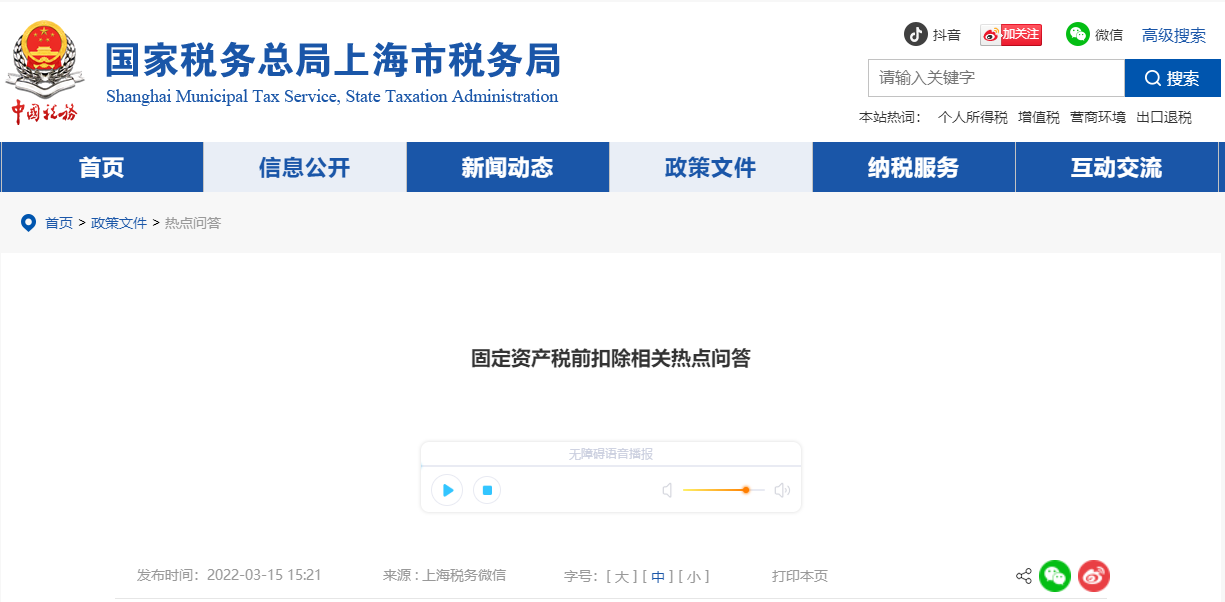Viewport: 1225px width, 602px height.
Task: Play the accessibility audio broadcast
Action: 447,490
